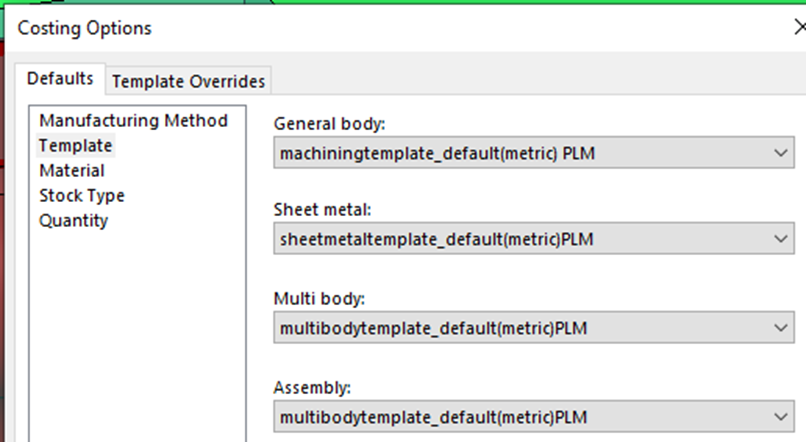Close the Costing Options dialog

coord(800,27)
